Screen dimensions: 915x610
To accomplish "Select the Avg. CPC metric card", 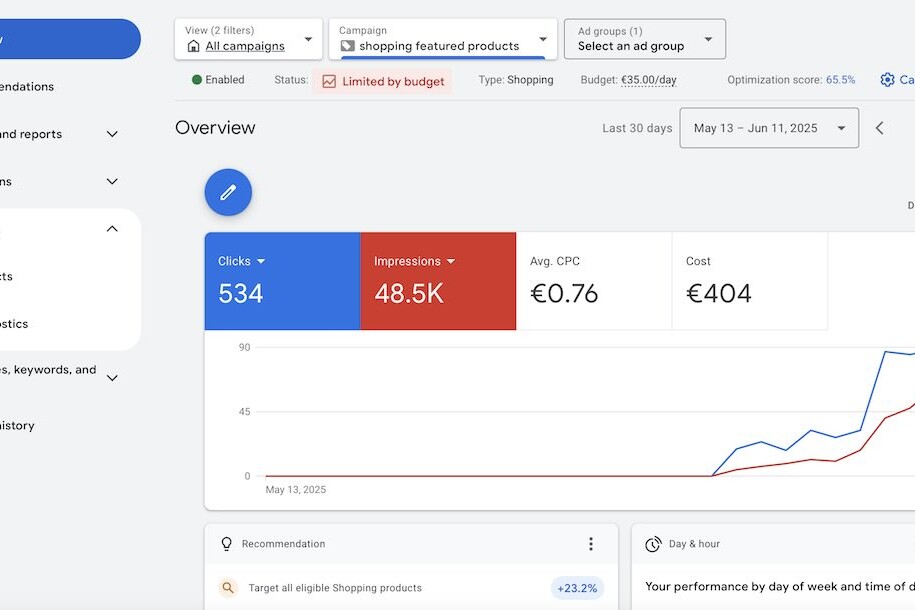I will pyautogui.click(x=594, y=281).
